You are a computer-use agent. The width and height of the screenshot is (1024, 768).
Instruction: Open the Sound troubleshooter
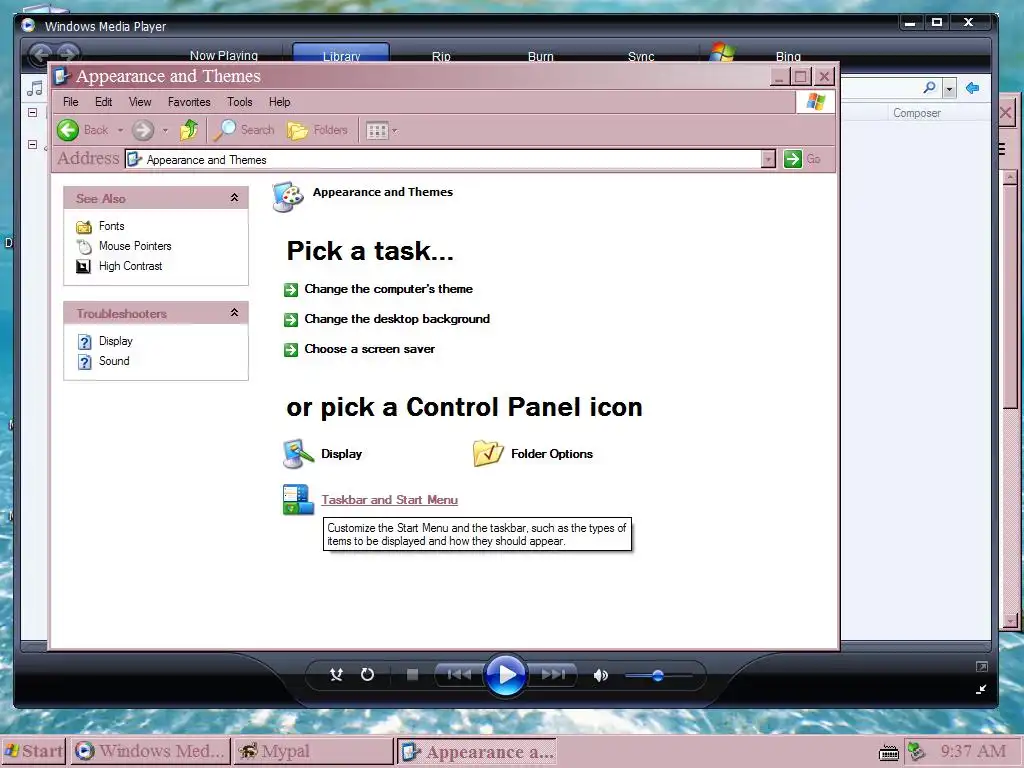(x=114, y=361)
